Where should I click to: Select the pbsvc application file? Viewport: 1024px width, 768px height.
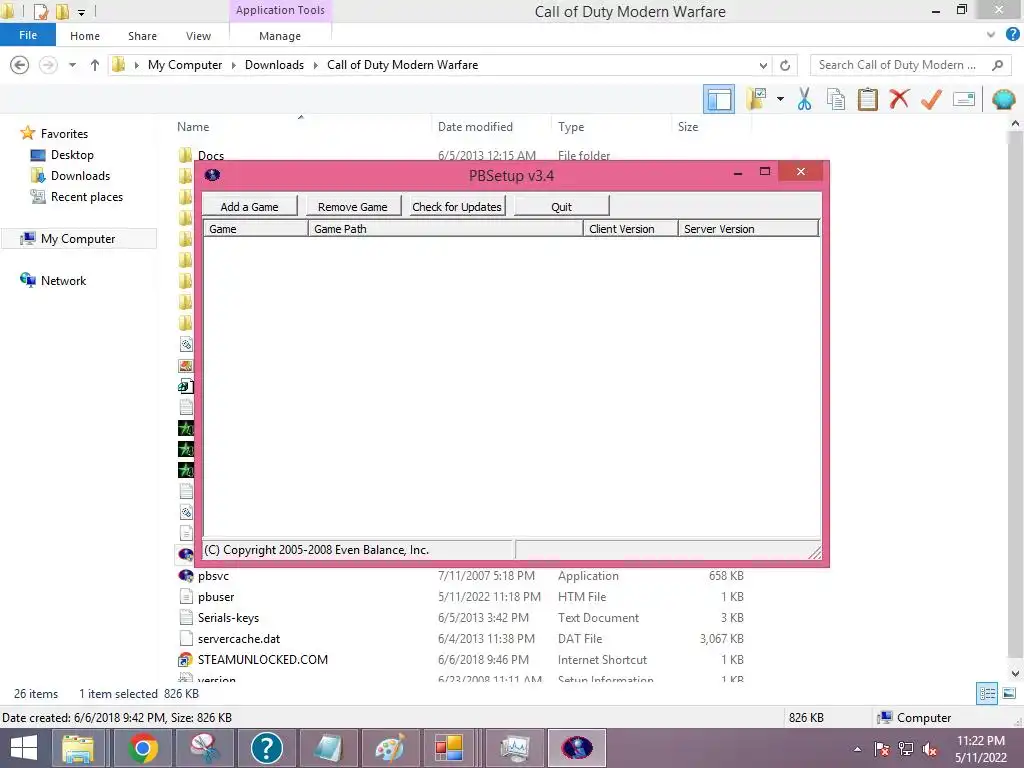(213, 575)
